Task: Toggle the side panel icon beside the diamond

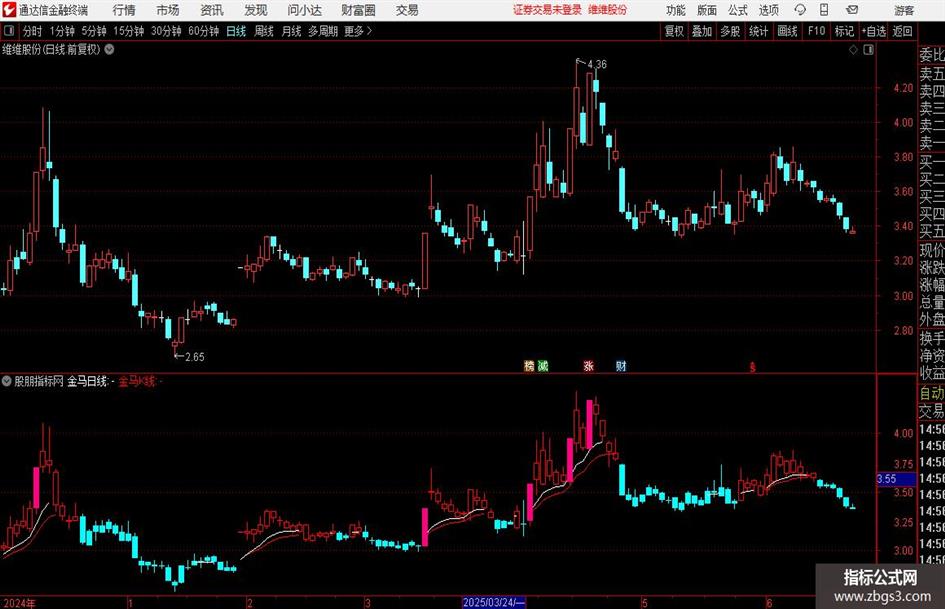Action: pyautogui.click(x=868, y=49)
